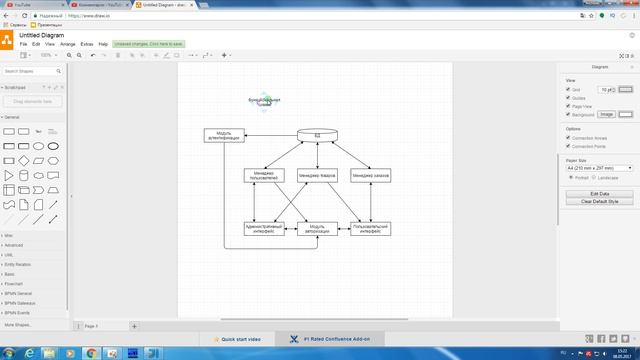This screenshot has height=360, width=640.
Task: Toggle the Background checkbox
Action: point(568,114)
